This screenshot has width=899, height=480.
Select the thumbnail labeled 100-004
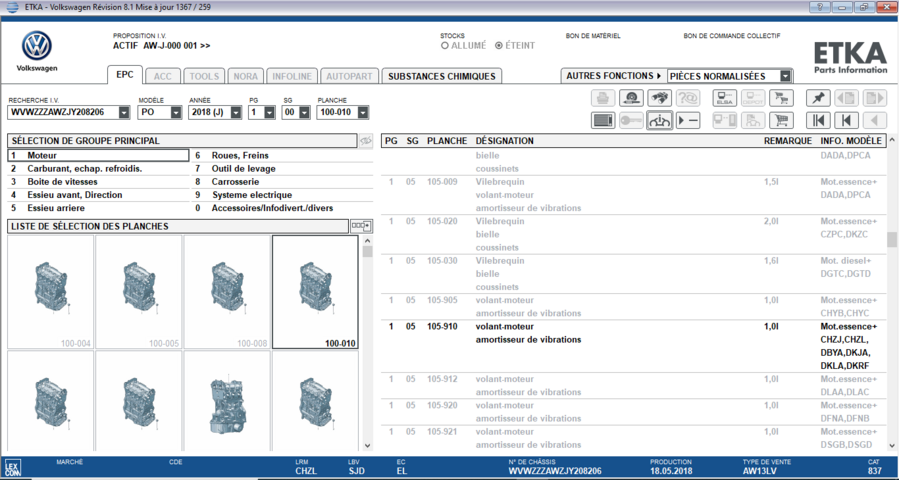click(50, 292)
